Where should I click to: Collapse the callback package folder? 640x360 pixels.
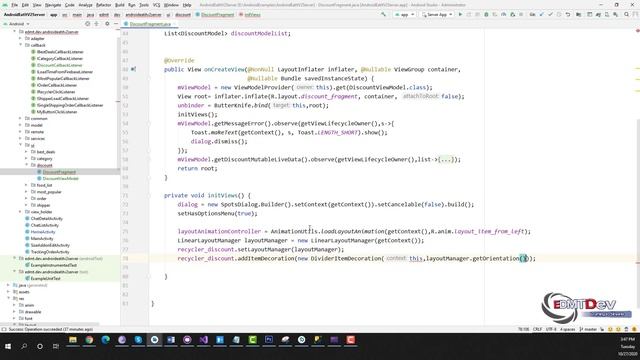pyautogui.click(x=20, y=45)
